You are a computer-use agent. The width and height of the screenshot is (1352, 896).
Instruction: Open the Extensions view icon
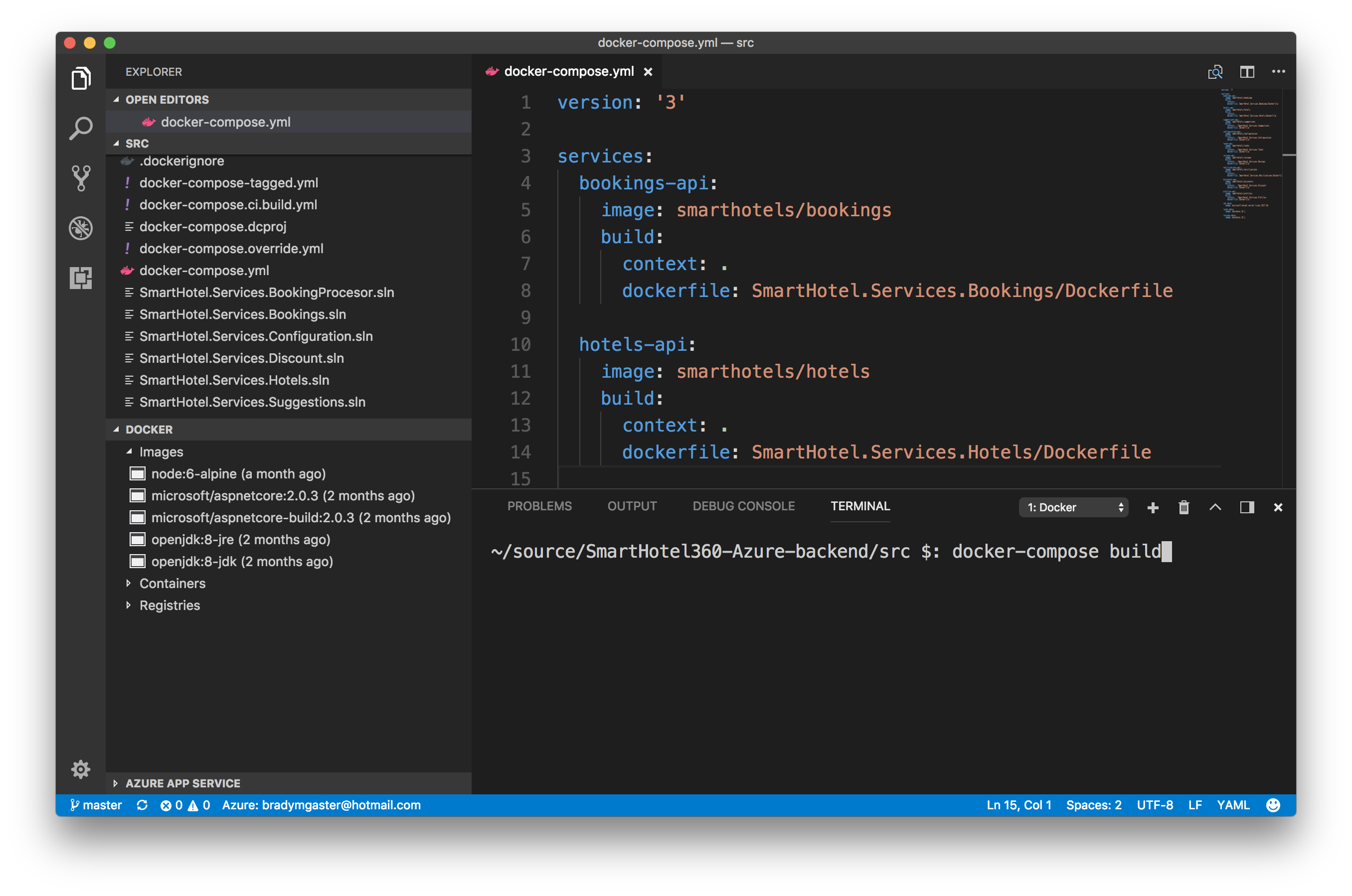click(x=81, y=278)
